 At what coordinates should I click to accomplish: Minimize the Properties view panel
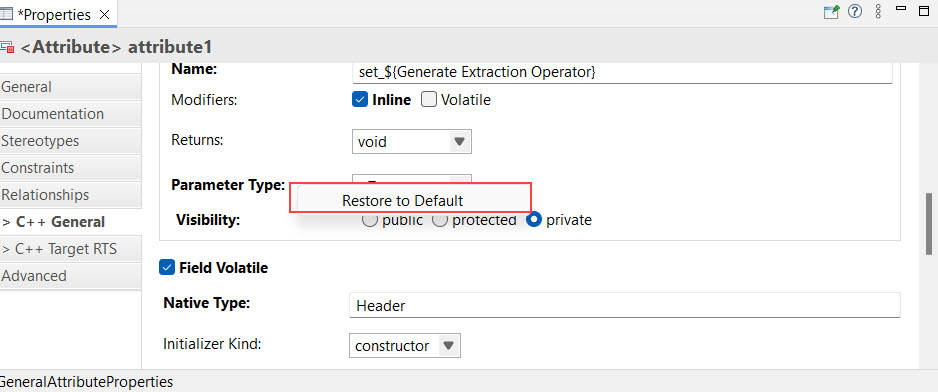(x=901, y=8)
